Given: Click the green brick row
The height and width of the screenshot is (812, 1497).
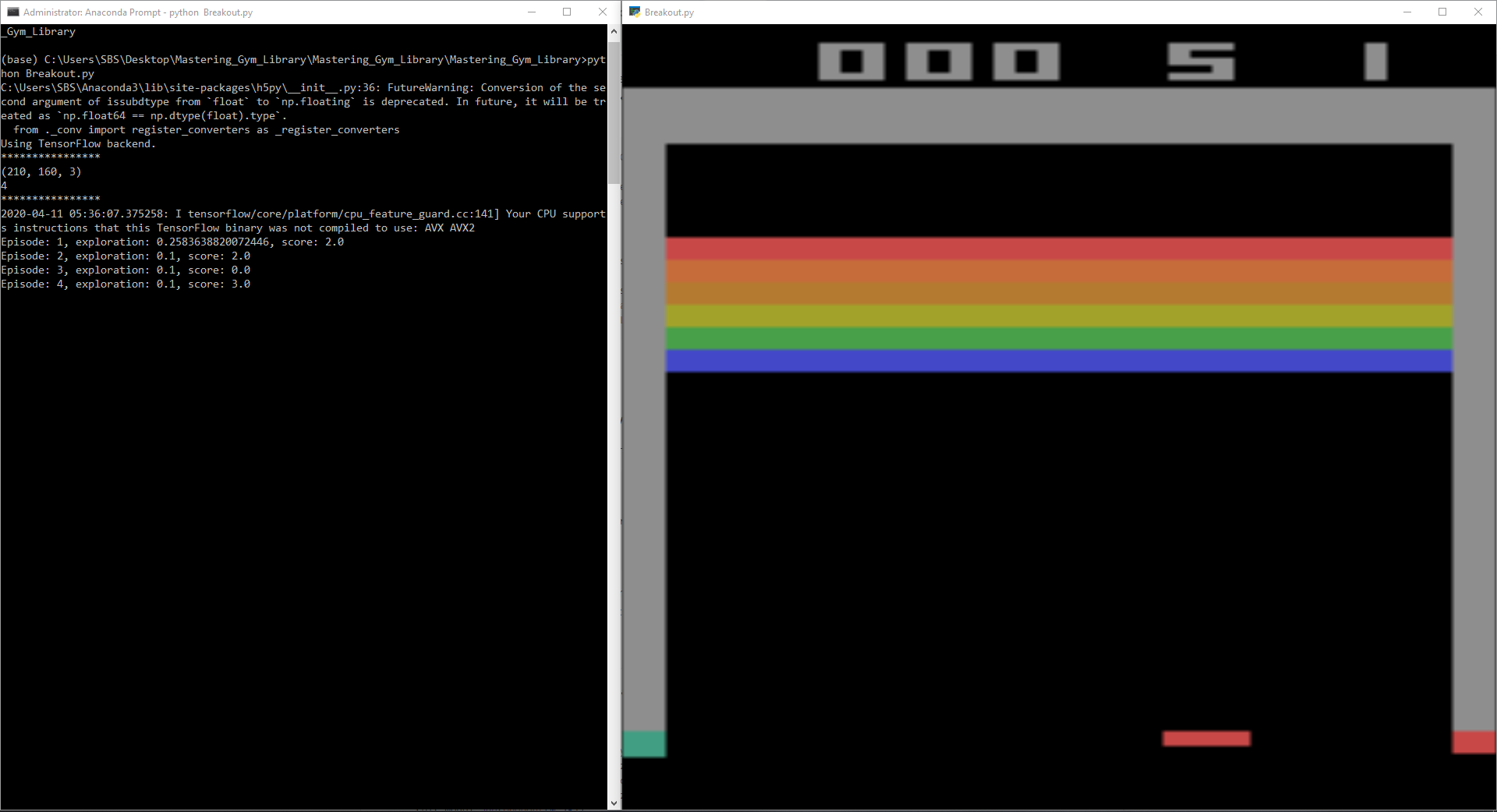Looking at the screenshot, I should click(x=1059, y=338).
